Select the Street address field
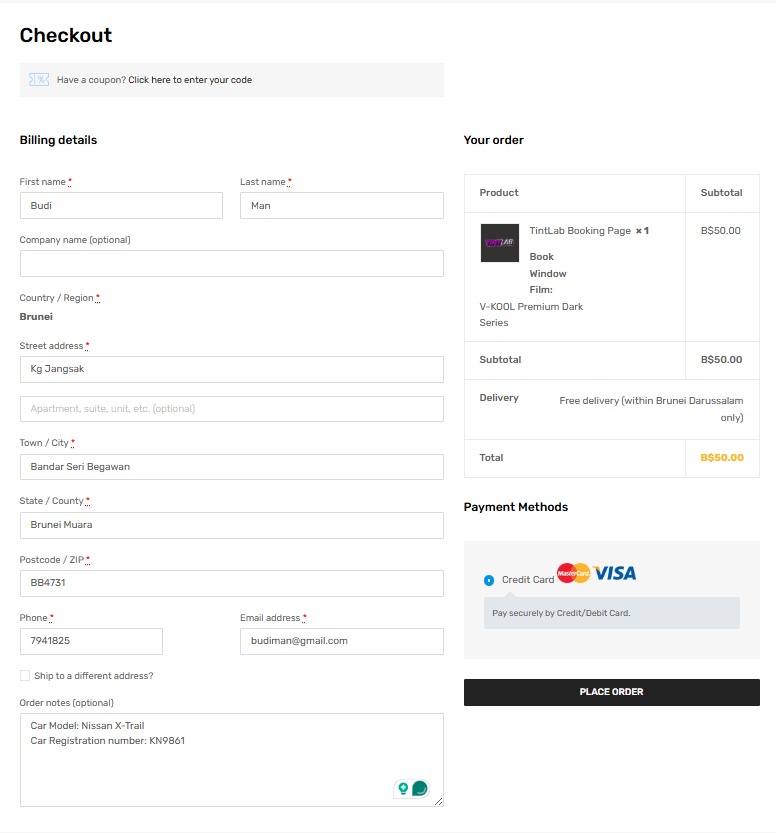This screenshot has width=776, height=833. [231, 369]
